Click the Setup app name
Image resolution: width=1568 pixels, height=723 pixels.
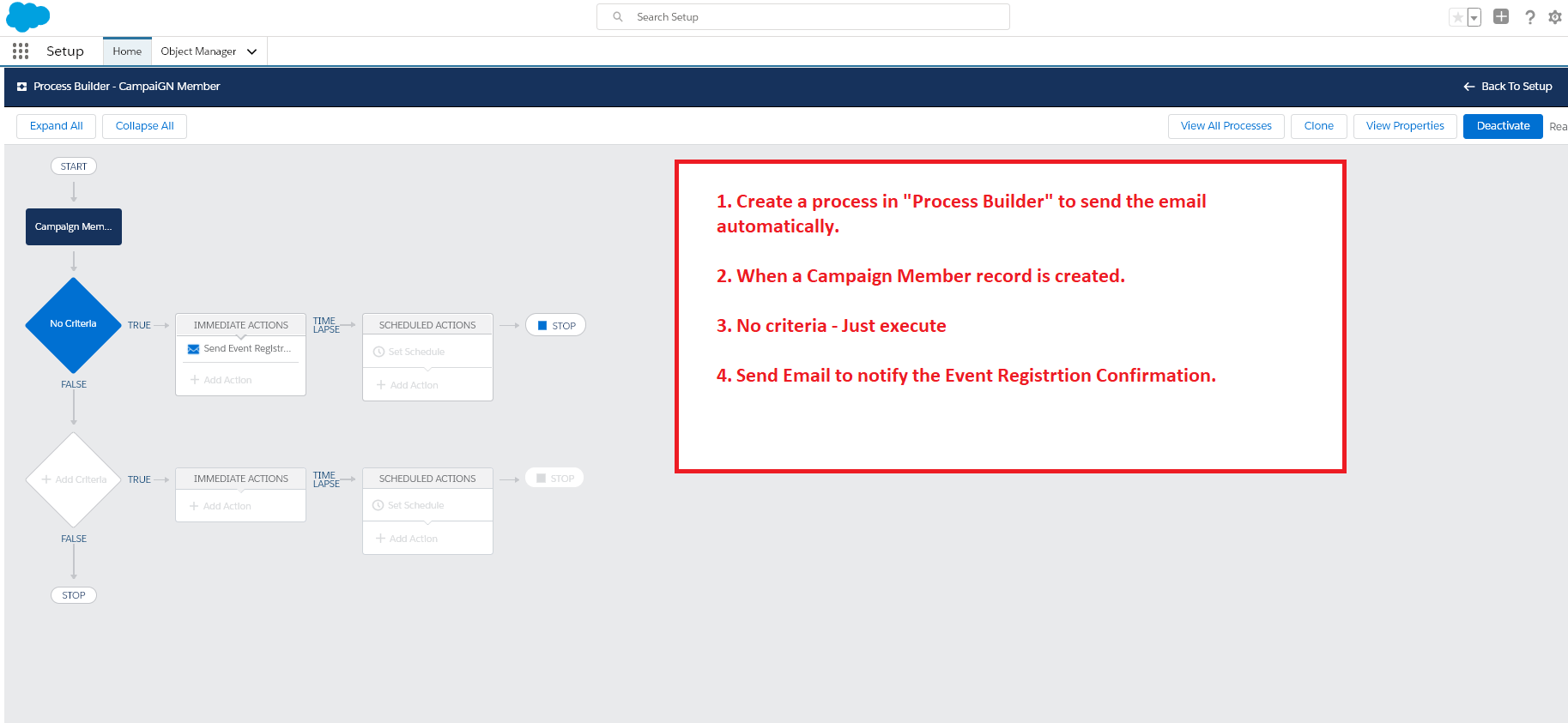click(x=65, y=51)
